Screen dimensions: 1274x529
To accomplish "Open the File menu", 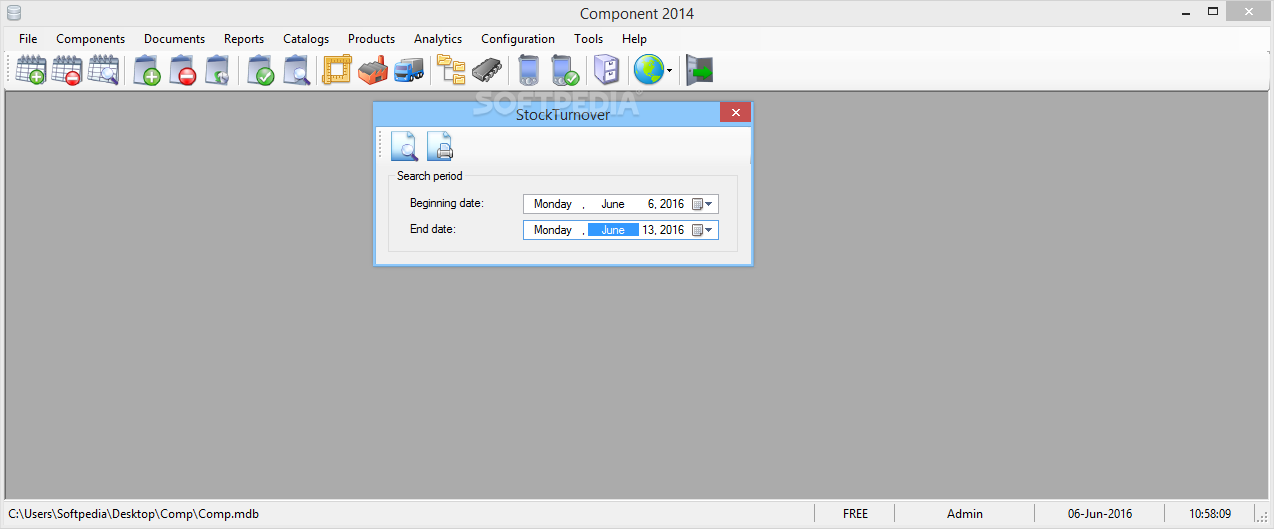I will [x=28, y=39].
